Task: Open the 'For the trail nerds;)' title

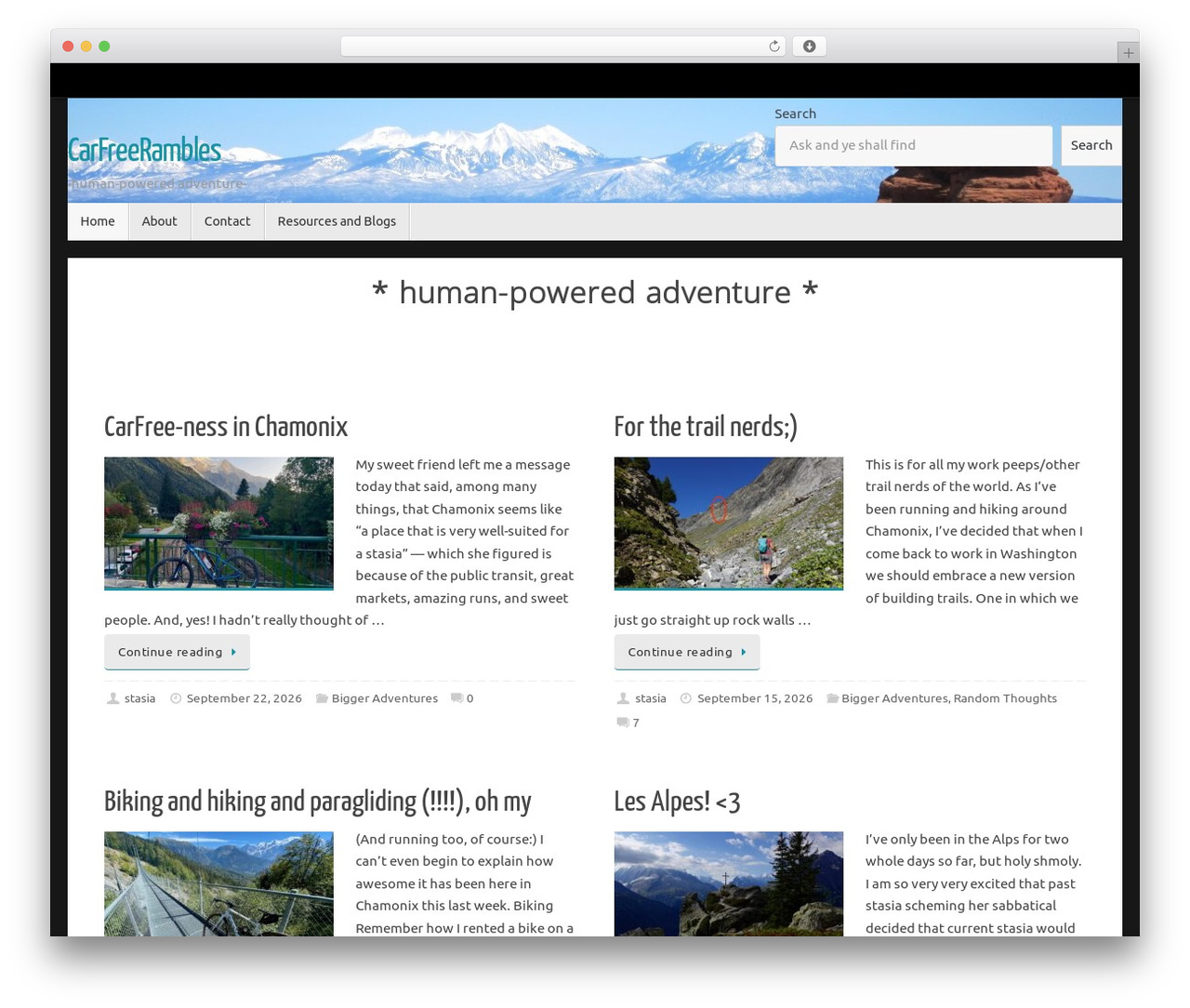Action: click(x=706, y=427)
